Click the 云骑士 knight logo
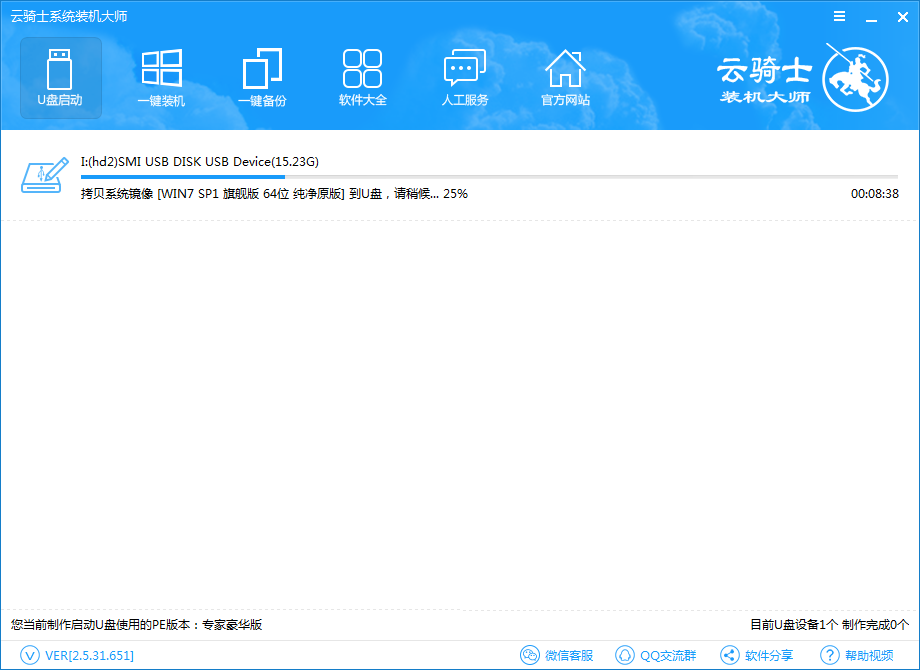The height and width of the screenshot is (670, 920). point(855,78)
